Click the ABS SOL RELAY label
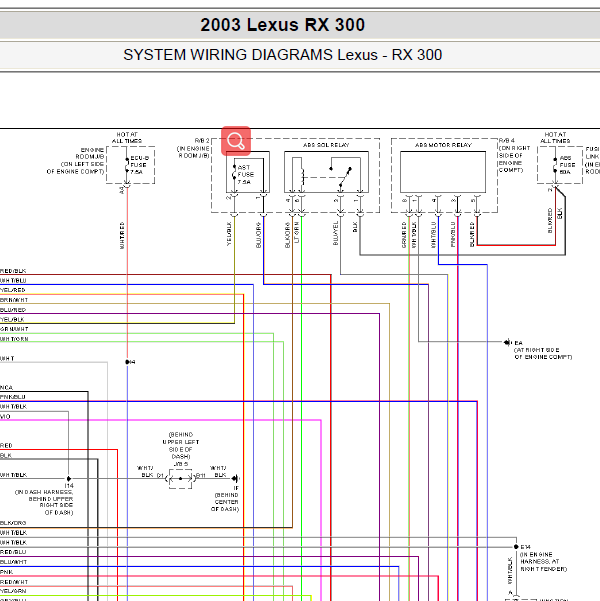600x601 pixels. coord(326,145)
